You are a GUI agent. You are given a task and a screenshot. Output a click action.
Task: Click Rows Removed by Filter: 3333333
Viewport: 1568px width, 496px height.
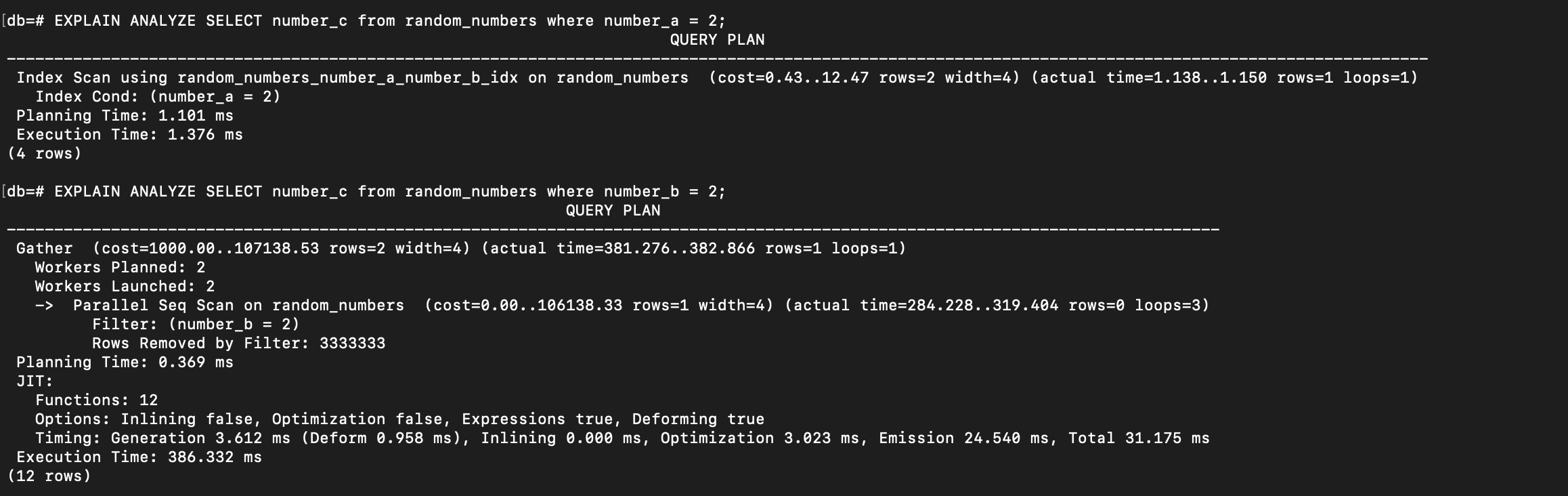pyautogui.click(x=238, y=344)
